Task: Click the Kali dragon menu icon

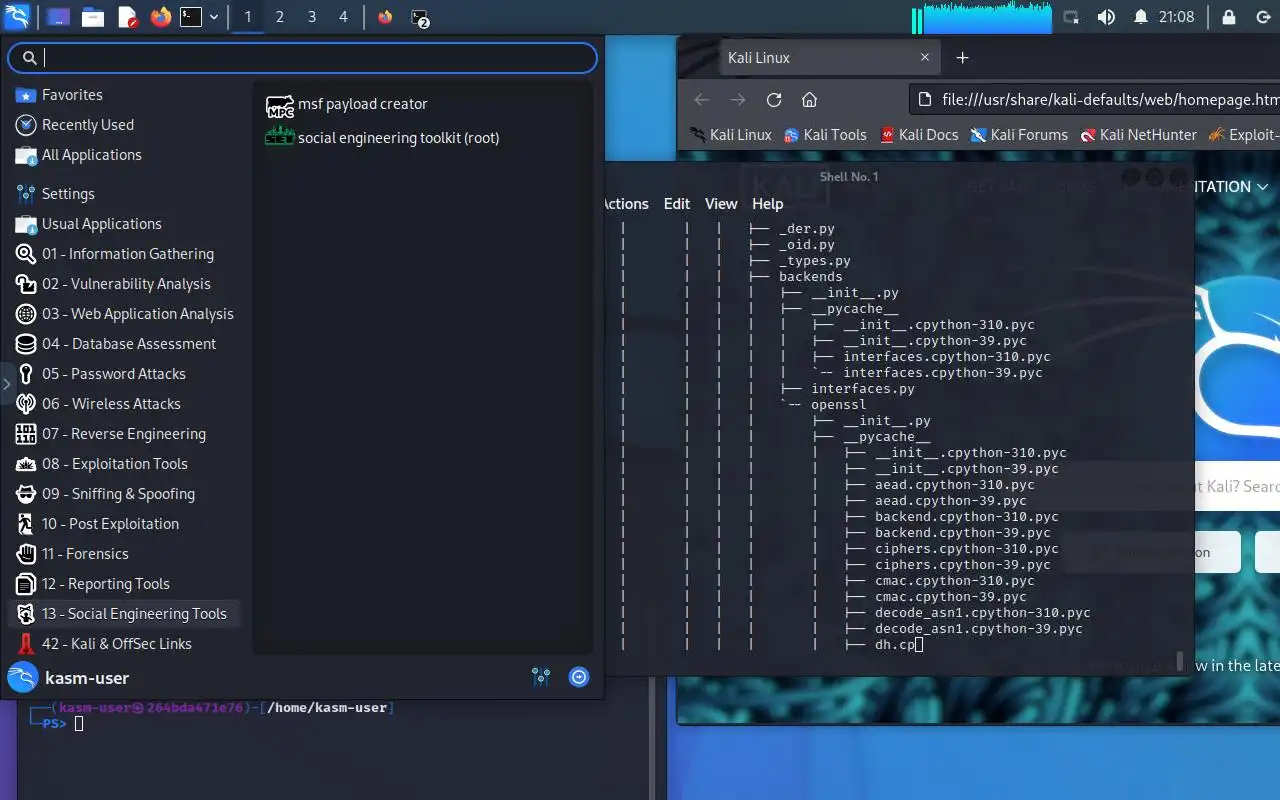Action: coord(17,17)
